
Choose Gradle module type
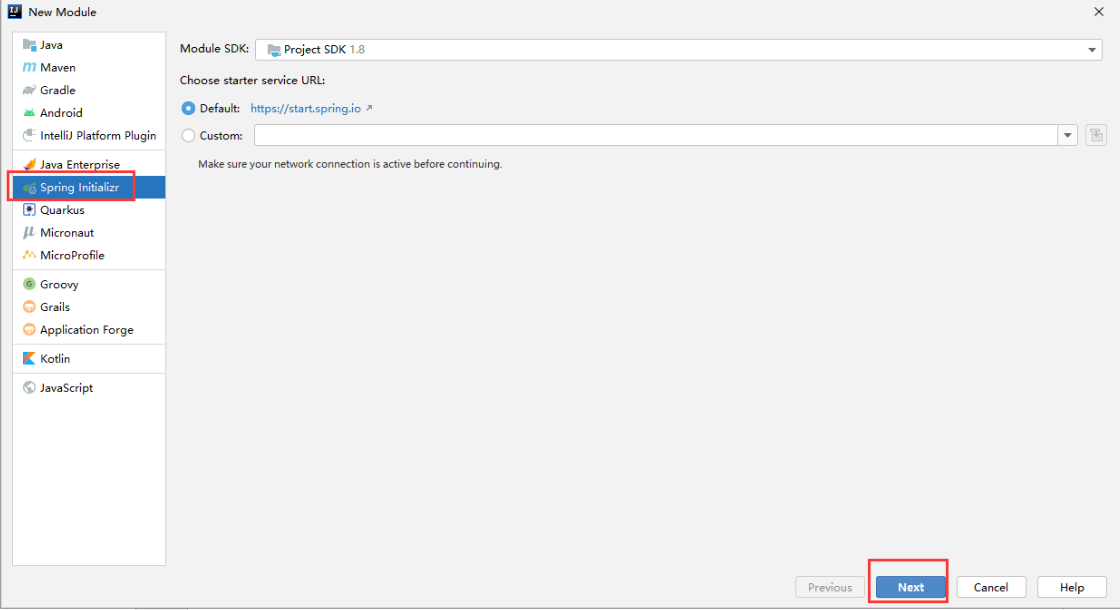(x=89, y=90)
